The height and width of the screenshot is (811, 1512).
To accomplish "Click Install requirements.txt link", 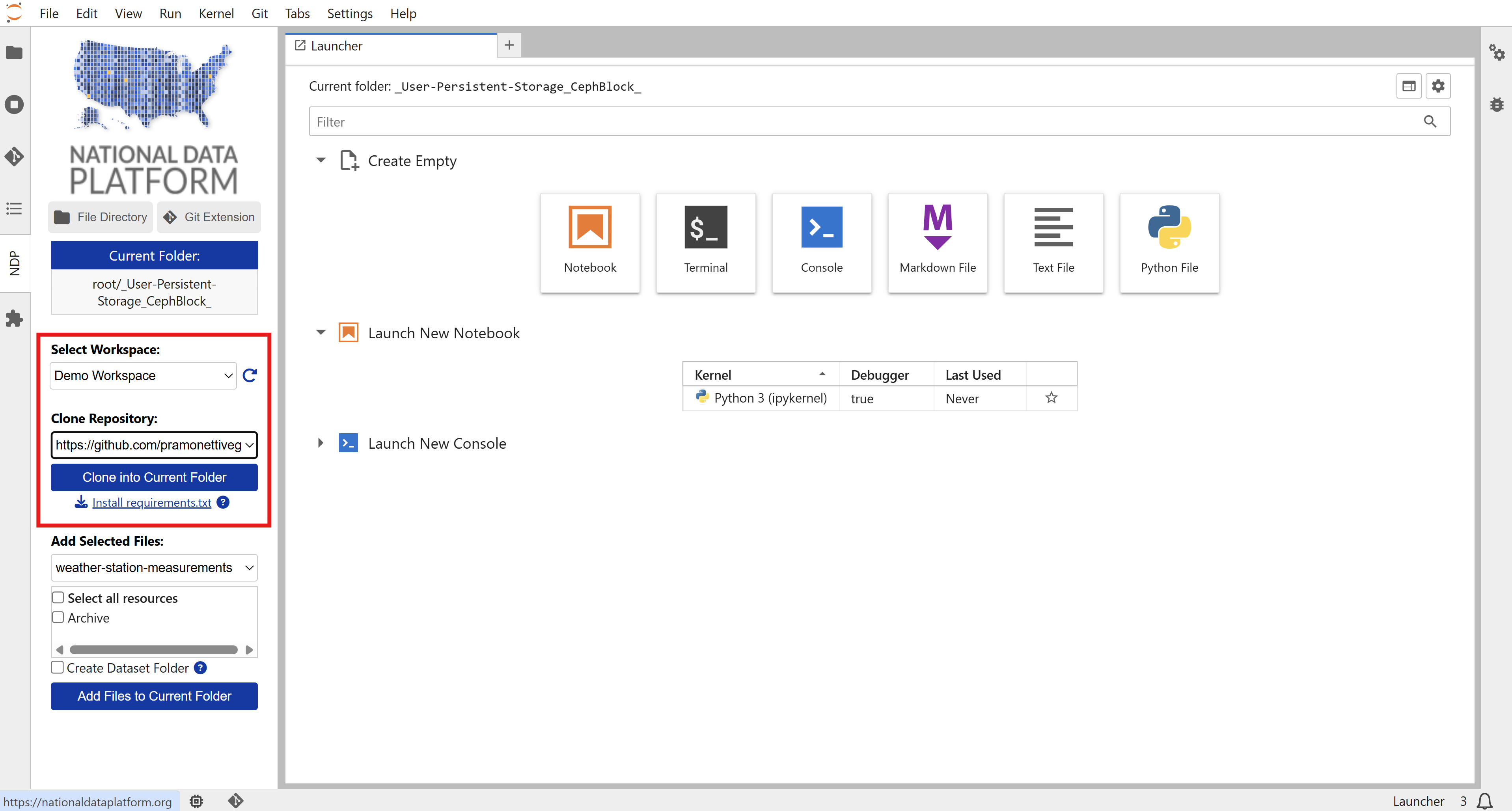I will click(151, 502).
